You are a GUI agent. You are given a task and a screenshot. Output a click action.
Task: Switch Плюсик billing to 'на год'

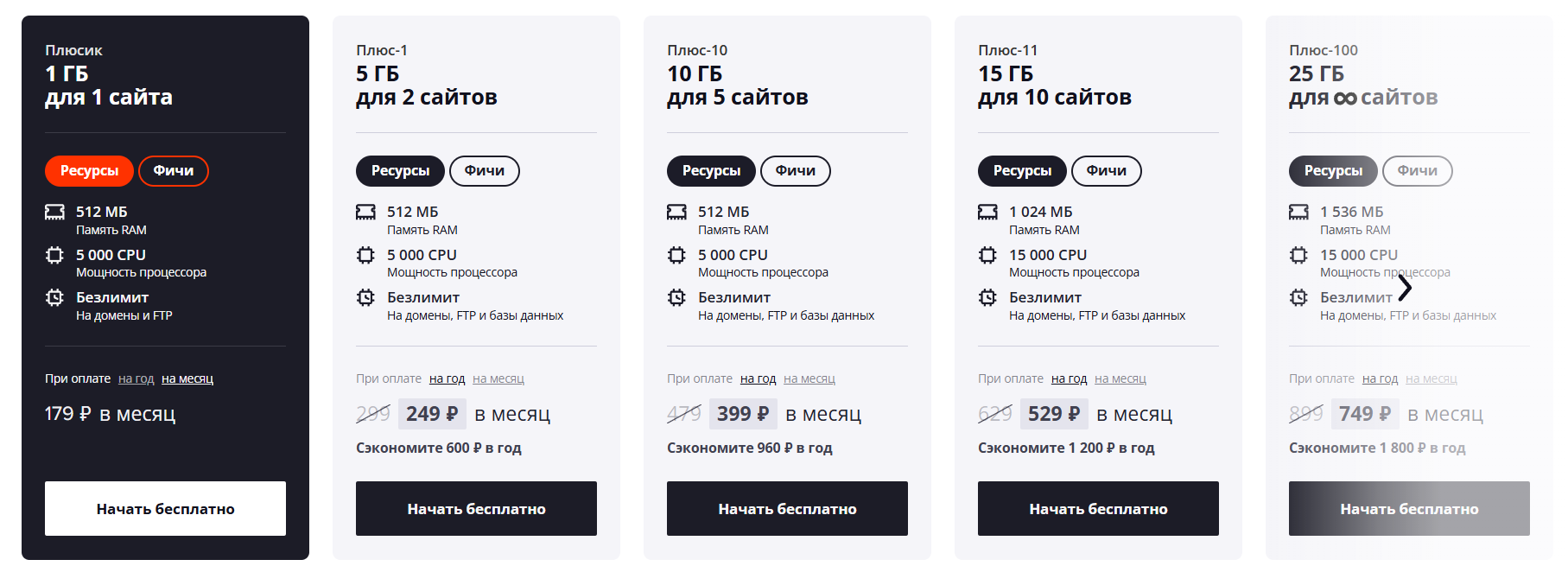coord(136,378)
